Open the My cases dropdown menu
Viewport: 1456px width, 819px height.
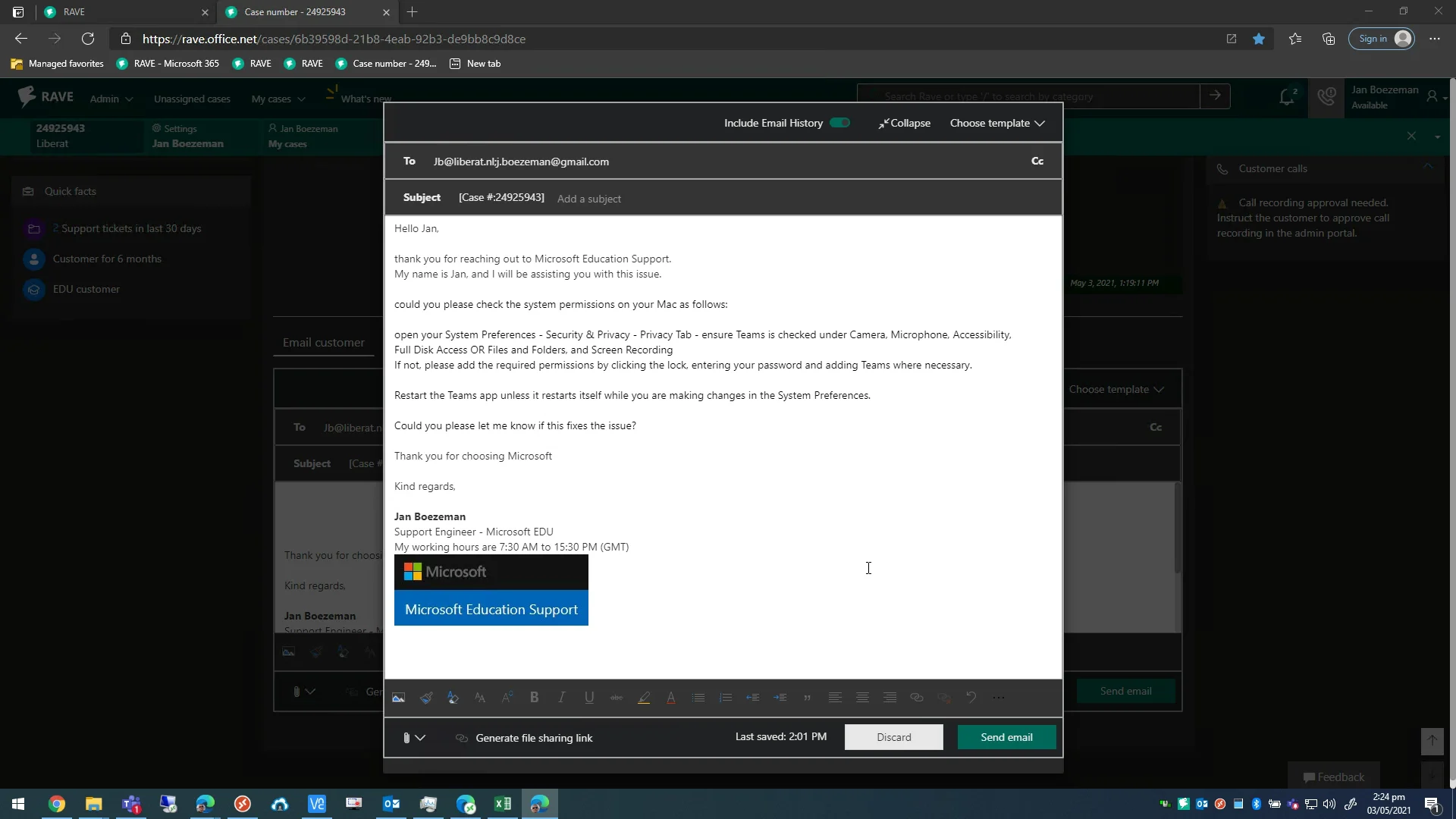276,99
